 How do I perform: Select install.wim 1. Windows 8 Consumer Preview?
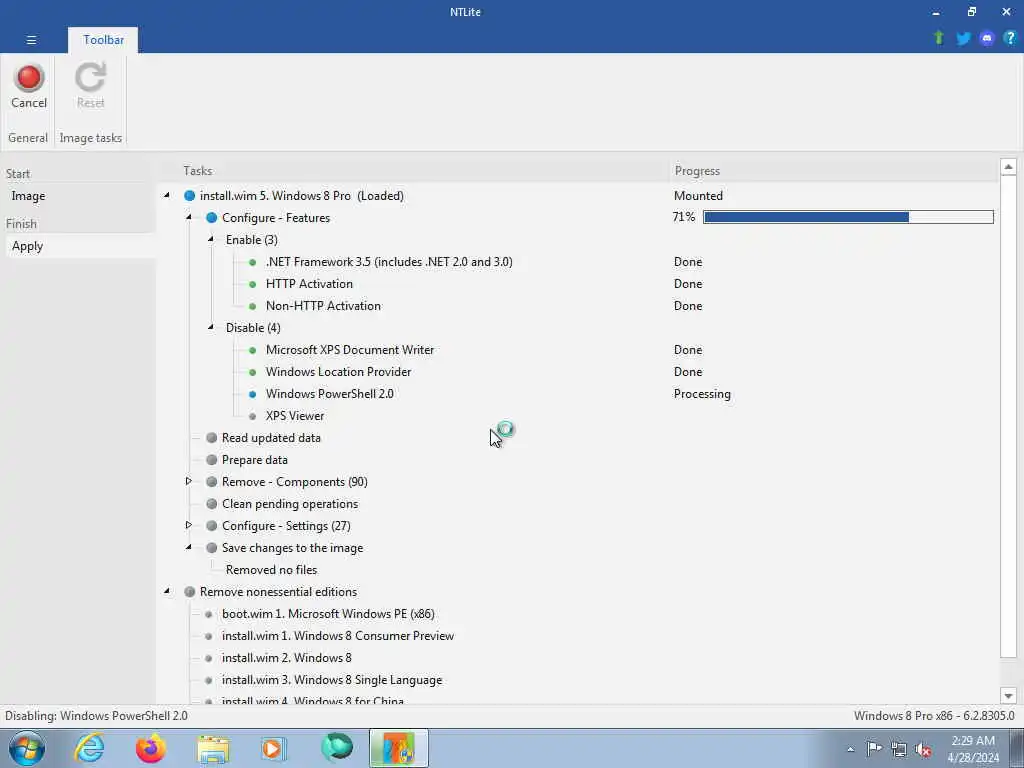(x=338, y=635)
